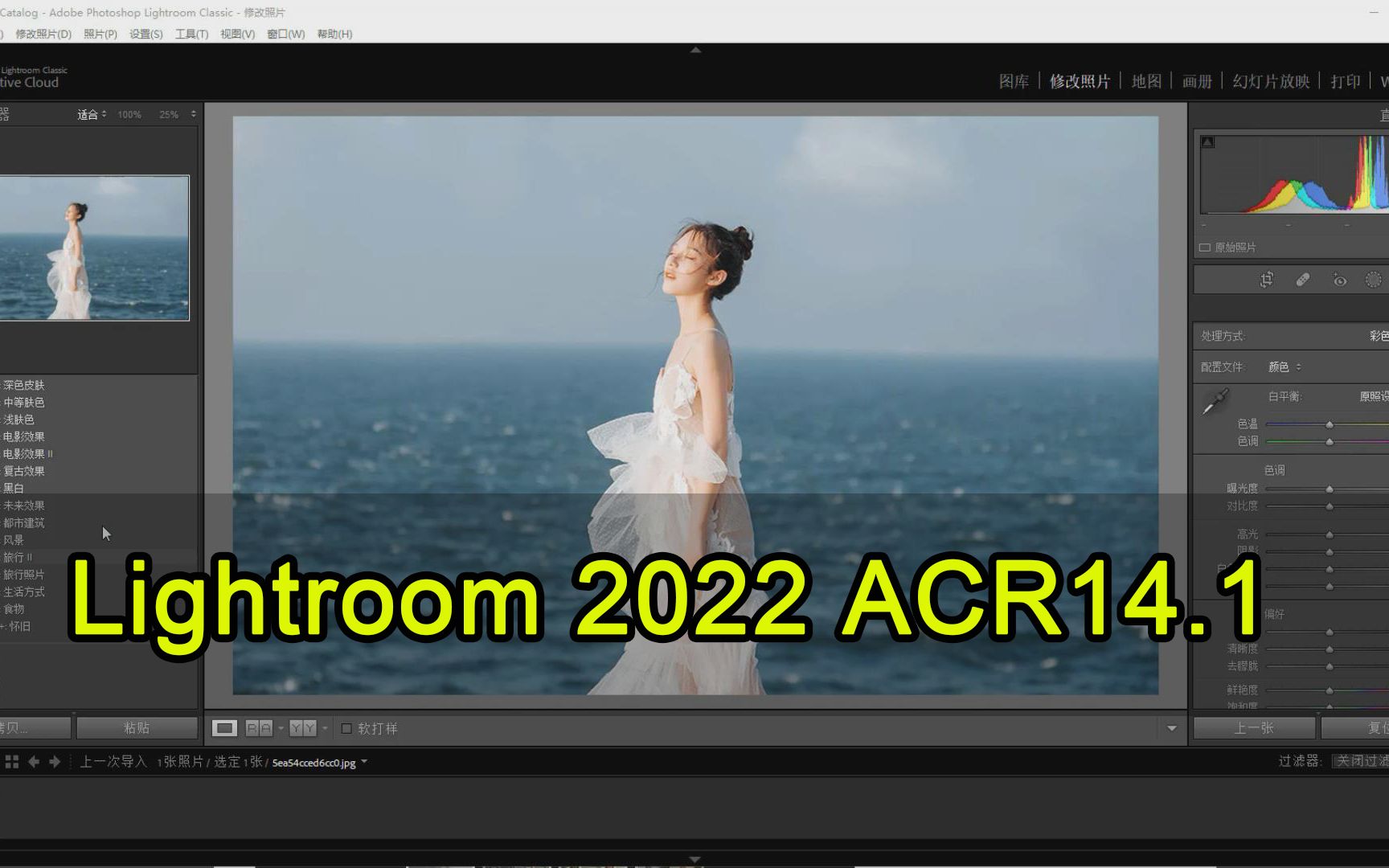Apply the 中等肤色 preset
The width and height of the screenshot is (1389, 868).
tap(24, 402)
